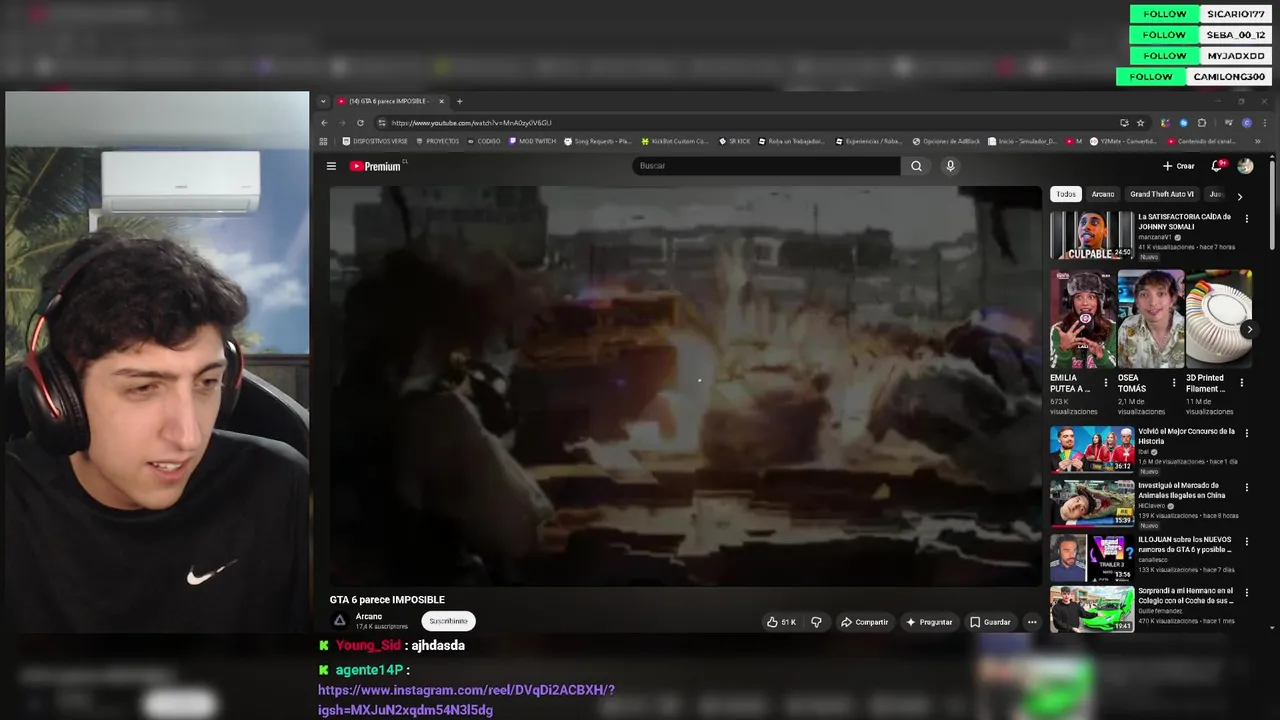Click the search magnifier button
This screenshot has width=1280, height=720.
point(916,166)
